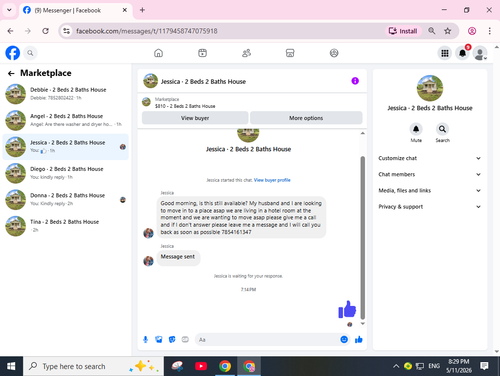Expand Customize chat section
This screenshot has width=500, height=376.
[430, 158]
